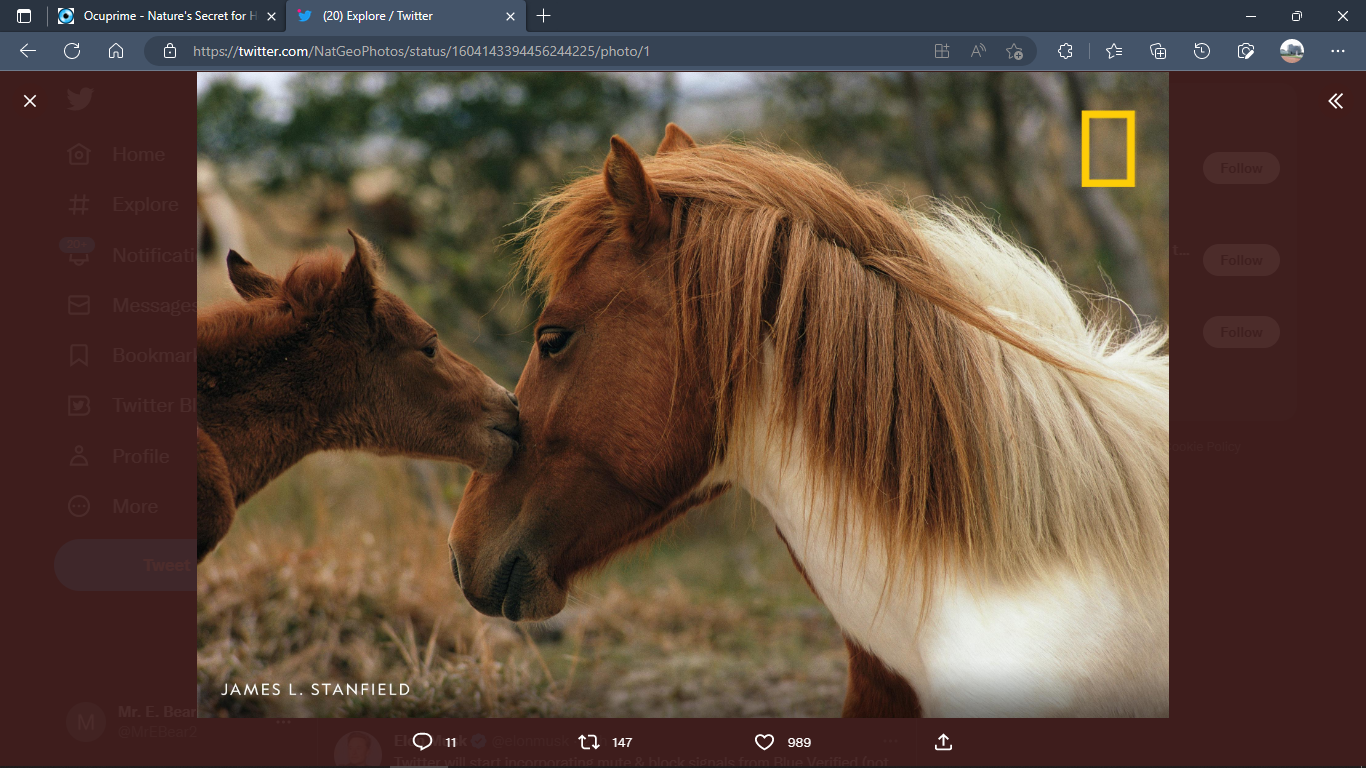Open the Favorites list icon
This screenshot has height=768, width=1366.
click(1114, 51)
